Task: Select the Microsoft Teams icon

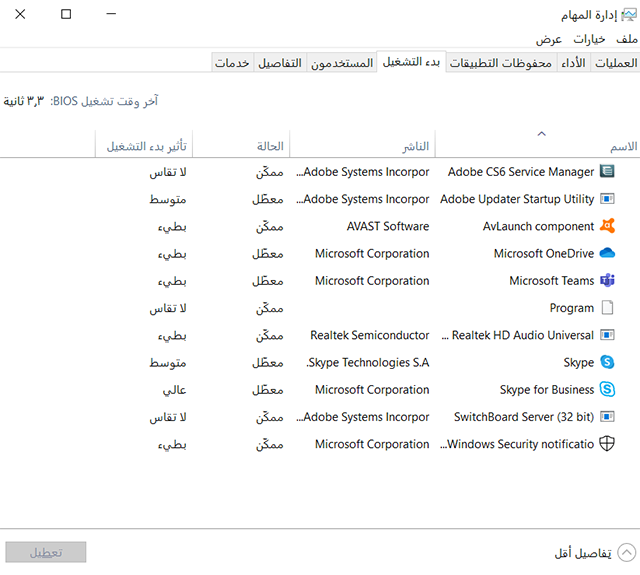Action: (x=607, y=281)
